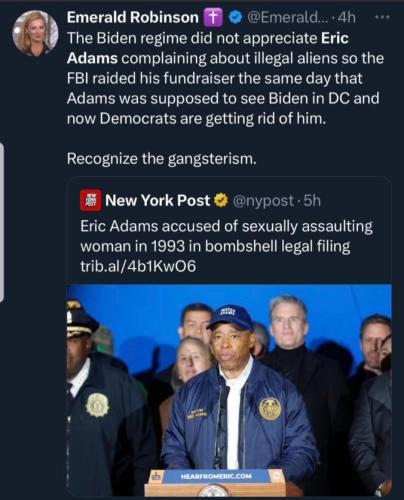
Task: Click the gold verified badge
Action: [x=221, y=201]
